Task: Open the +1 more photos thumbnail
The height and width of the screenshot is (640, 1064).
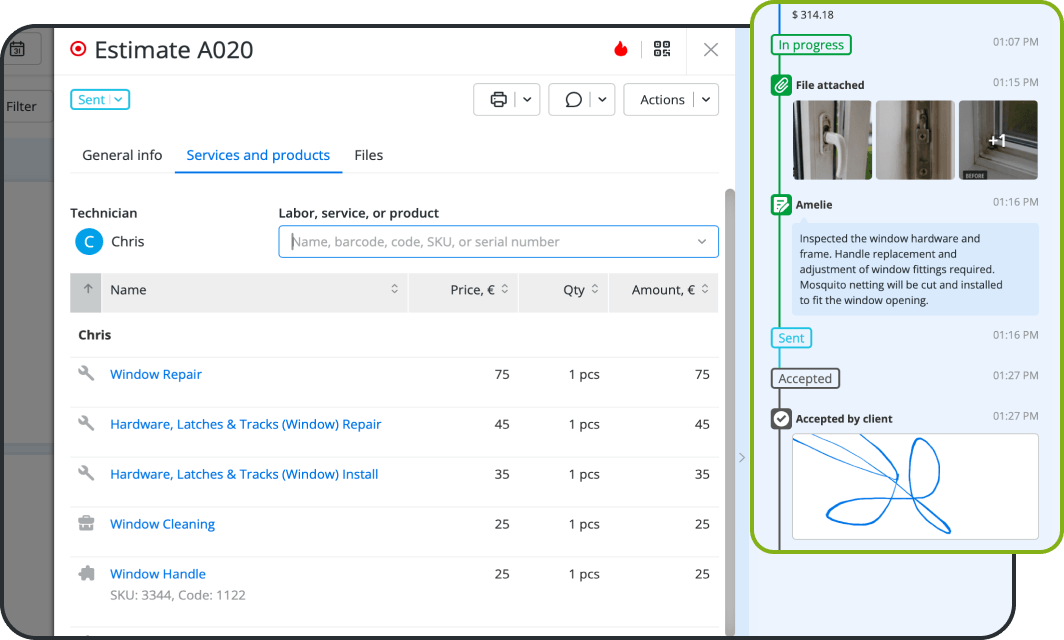Action: pos(998,140)
